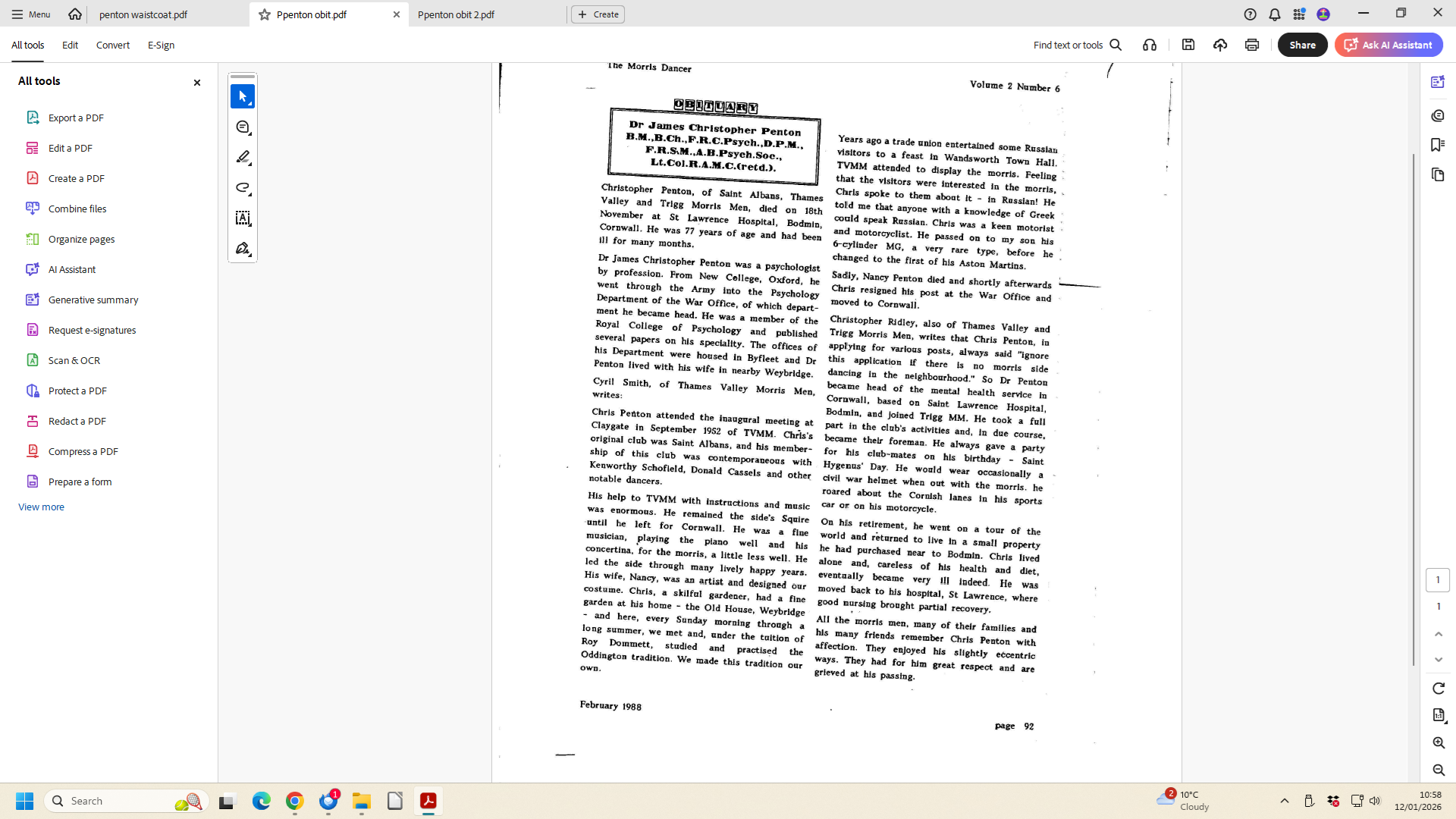1456x819 pixels.
Task: Open the bookmarks panel icon
Action: (x=1438, y=145)
